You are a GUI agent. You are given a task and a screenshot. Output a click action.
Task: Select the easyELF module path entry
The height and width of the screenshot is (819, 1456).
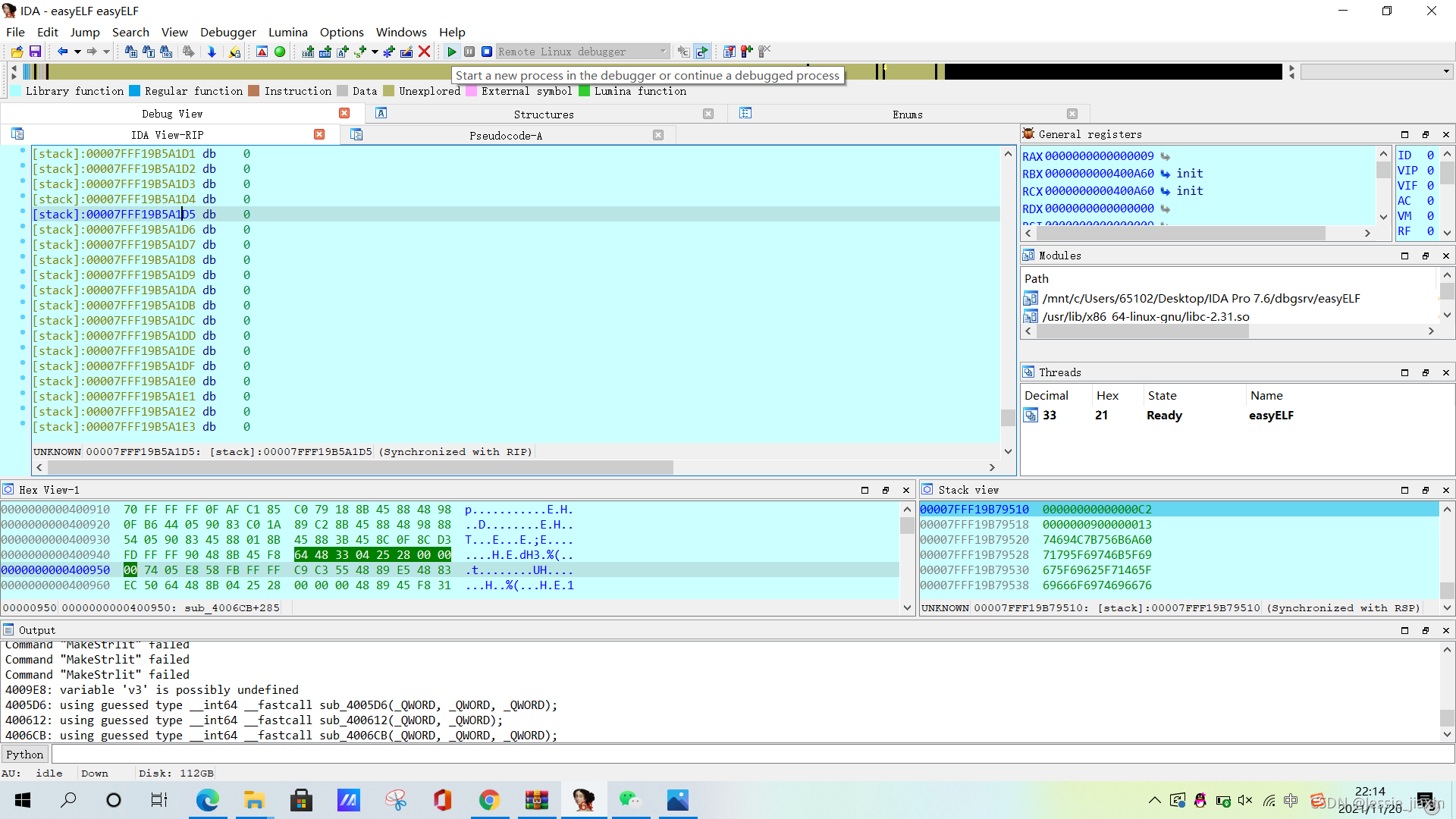click(x=1200, y=298)
